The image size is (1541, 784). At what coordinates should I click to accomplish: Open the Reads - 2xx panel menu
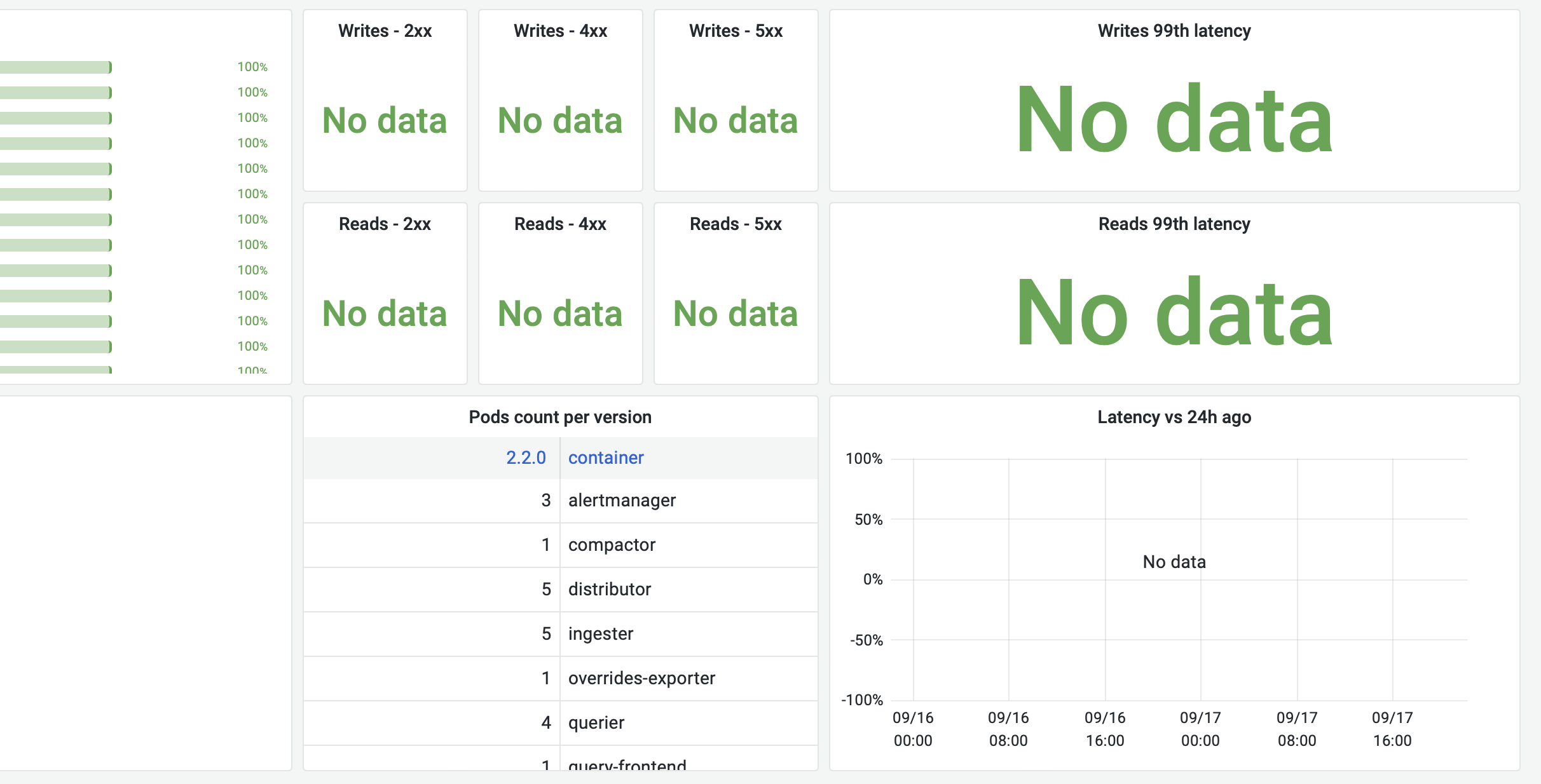coord(384,223)
